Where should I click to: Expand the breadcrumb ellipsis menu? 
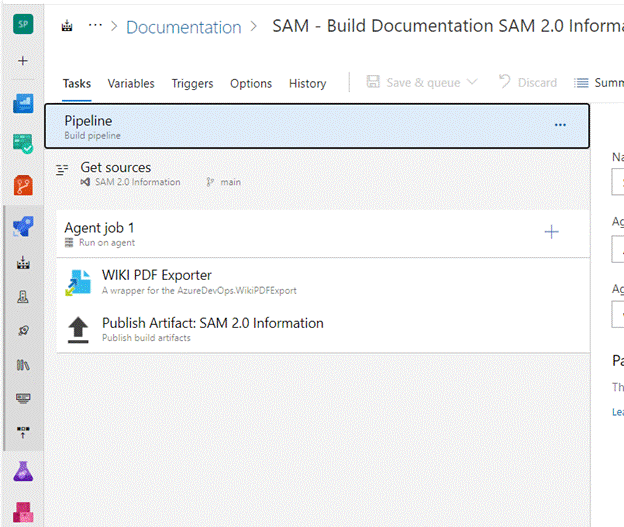coord(95,26)
